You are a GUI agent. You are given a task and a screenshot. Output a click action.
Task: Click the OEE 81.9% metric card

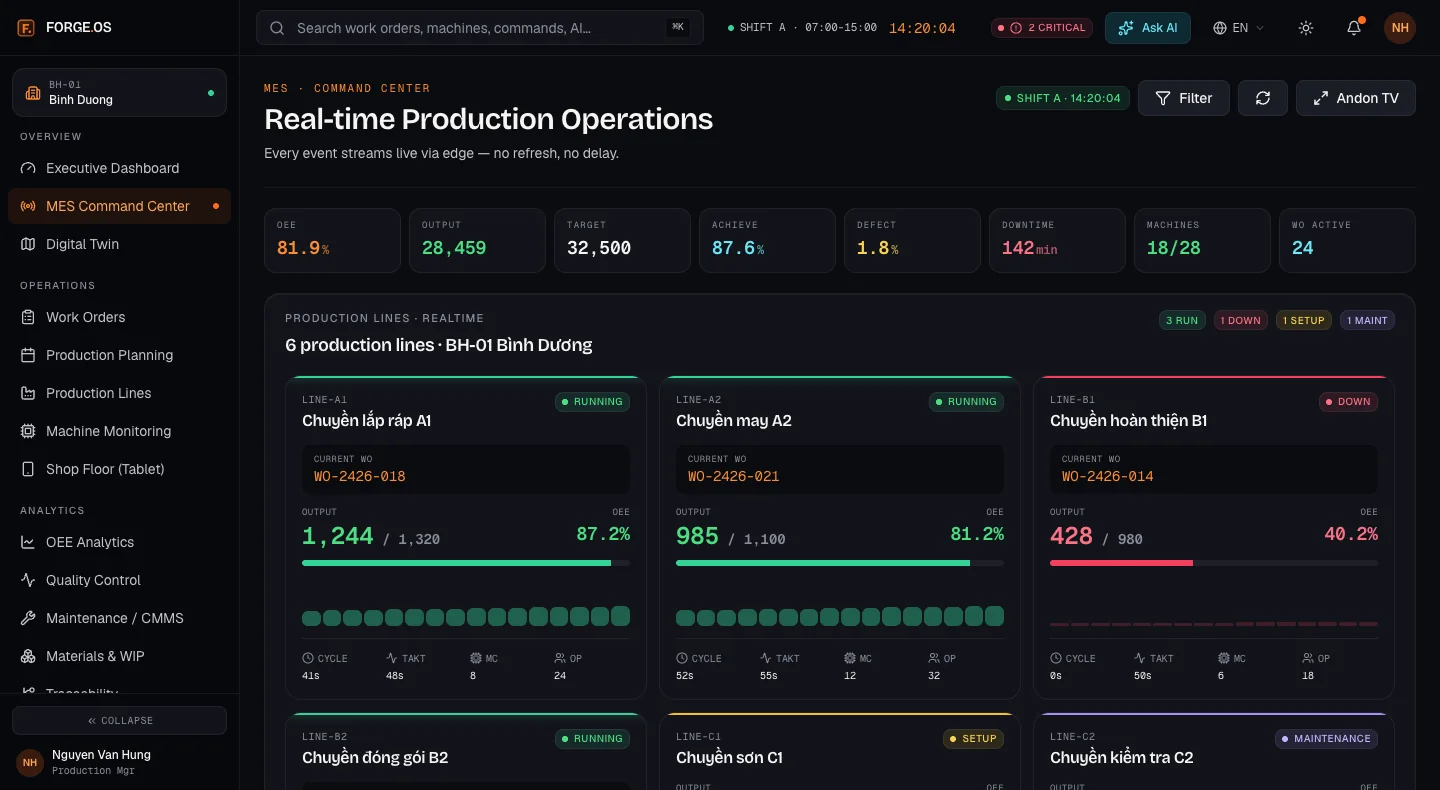(332, 240)
